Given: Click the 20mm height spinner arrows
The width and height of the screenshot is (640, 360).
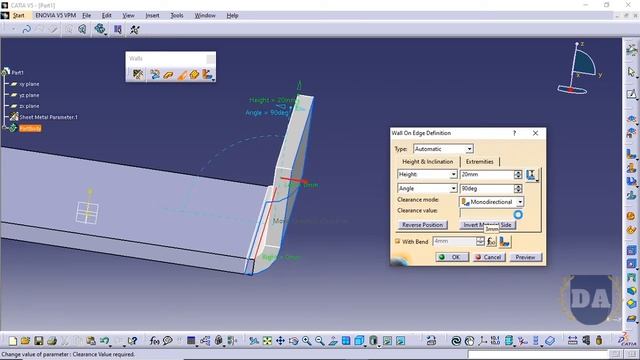Looking at the screenshot, I should point(518,175).
